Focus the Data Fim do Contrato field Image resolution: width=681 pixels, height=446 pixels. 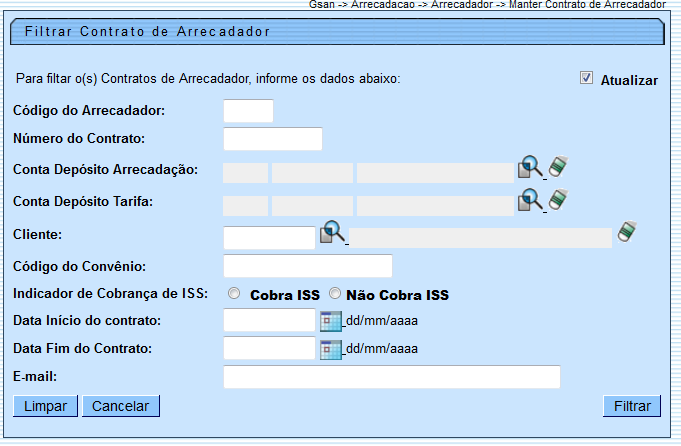(269, 348)
